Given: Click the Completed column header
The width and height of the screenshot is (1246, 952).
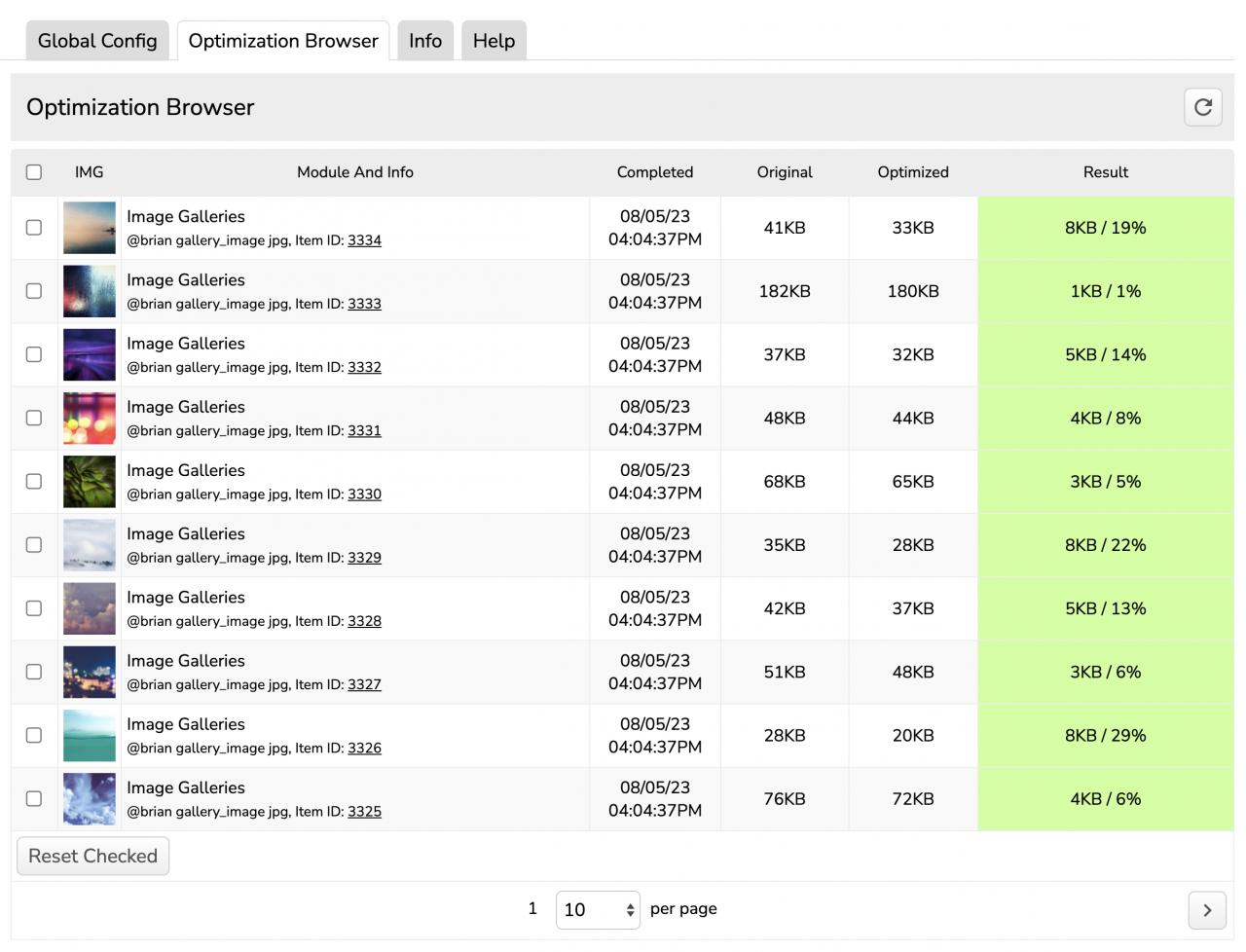Looking at the screenshot, I should (x=654, y=172).
